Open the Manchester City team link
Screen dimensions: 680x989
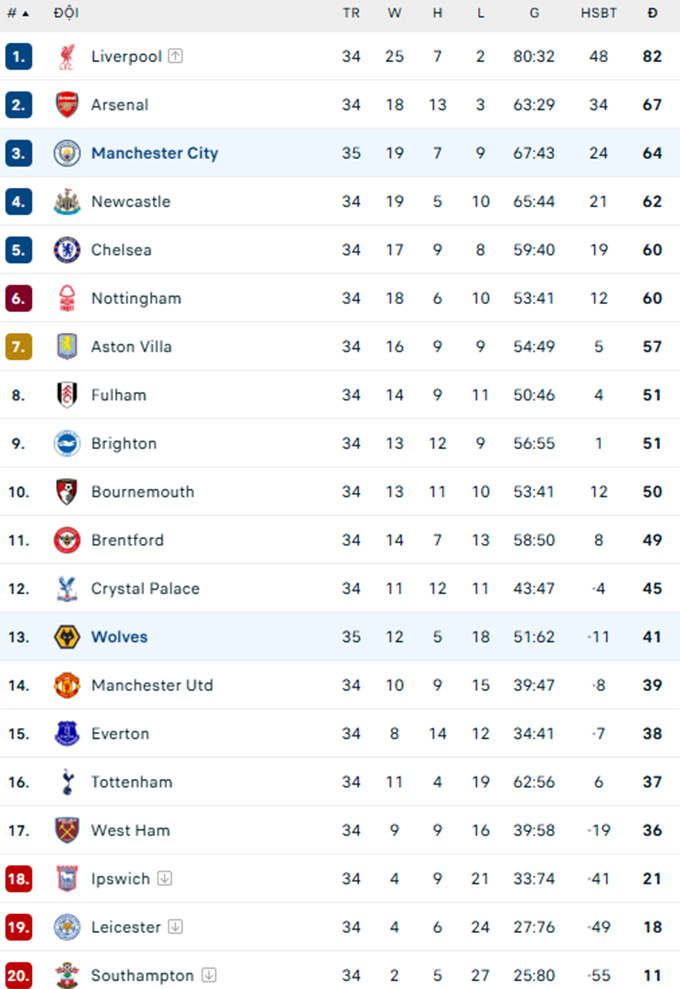pos(154,153)
